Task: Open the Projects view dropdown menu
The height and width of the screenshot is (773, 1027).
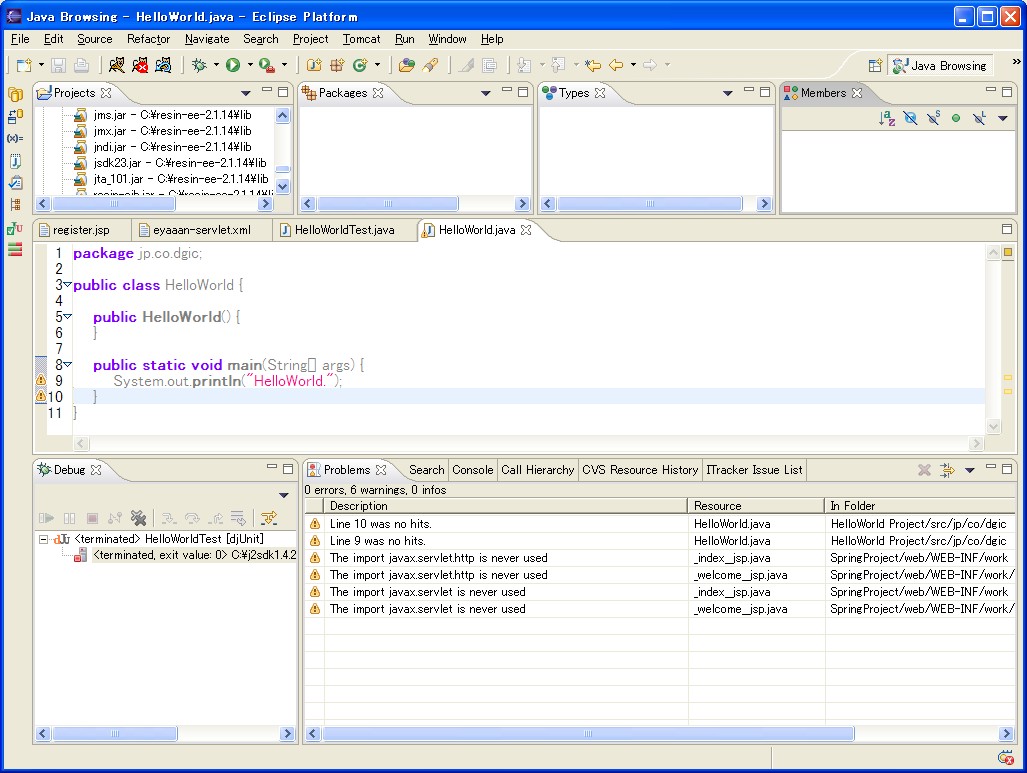Action: (x=246, y=93)
